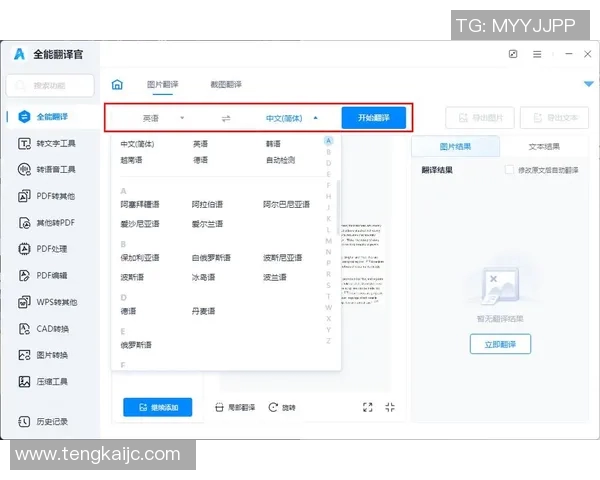Image resolution: width=600 pixels, height=480 pixels.
Task: Rotate the image with 旋转
Action: (282, 407)
